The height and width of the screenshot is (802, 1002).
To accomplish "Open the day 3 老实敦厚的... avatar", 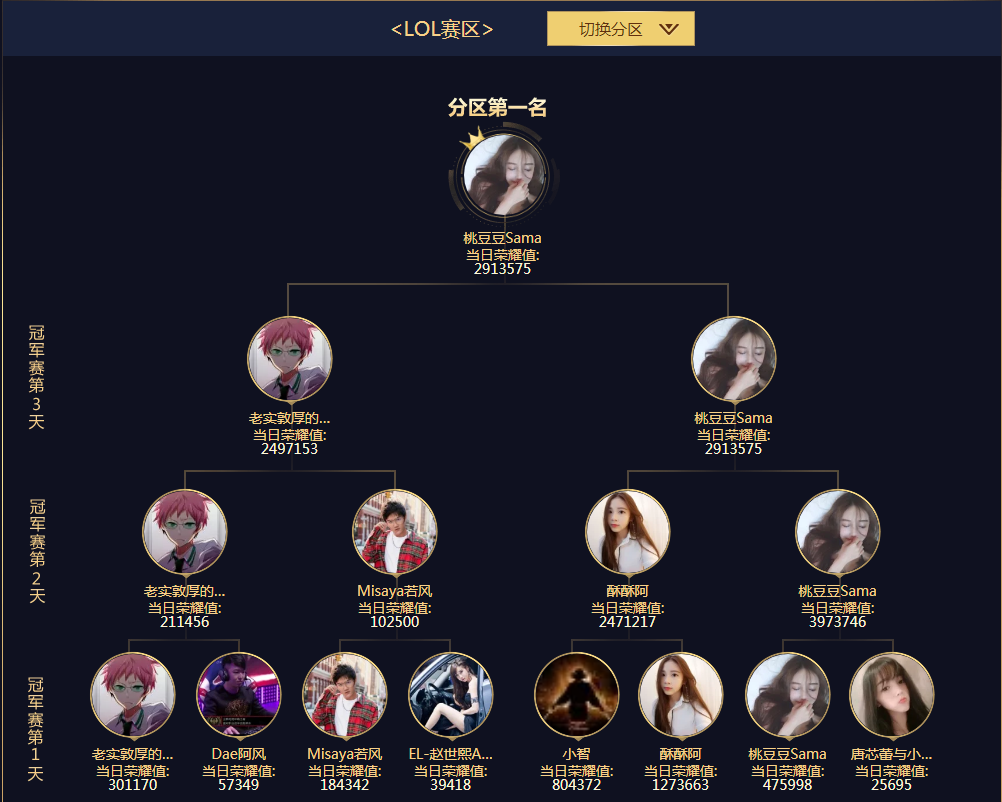I will 289,359.
